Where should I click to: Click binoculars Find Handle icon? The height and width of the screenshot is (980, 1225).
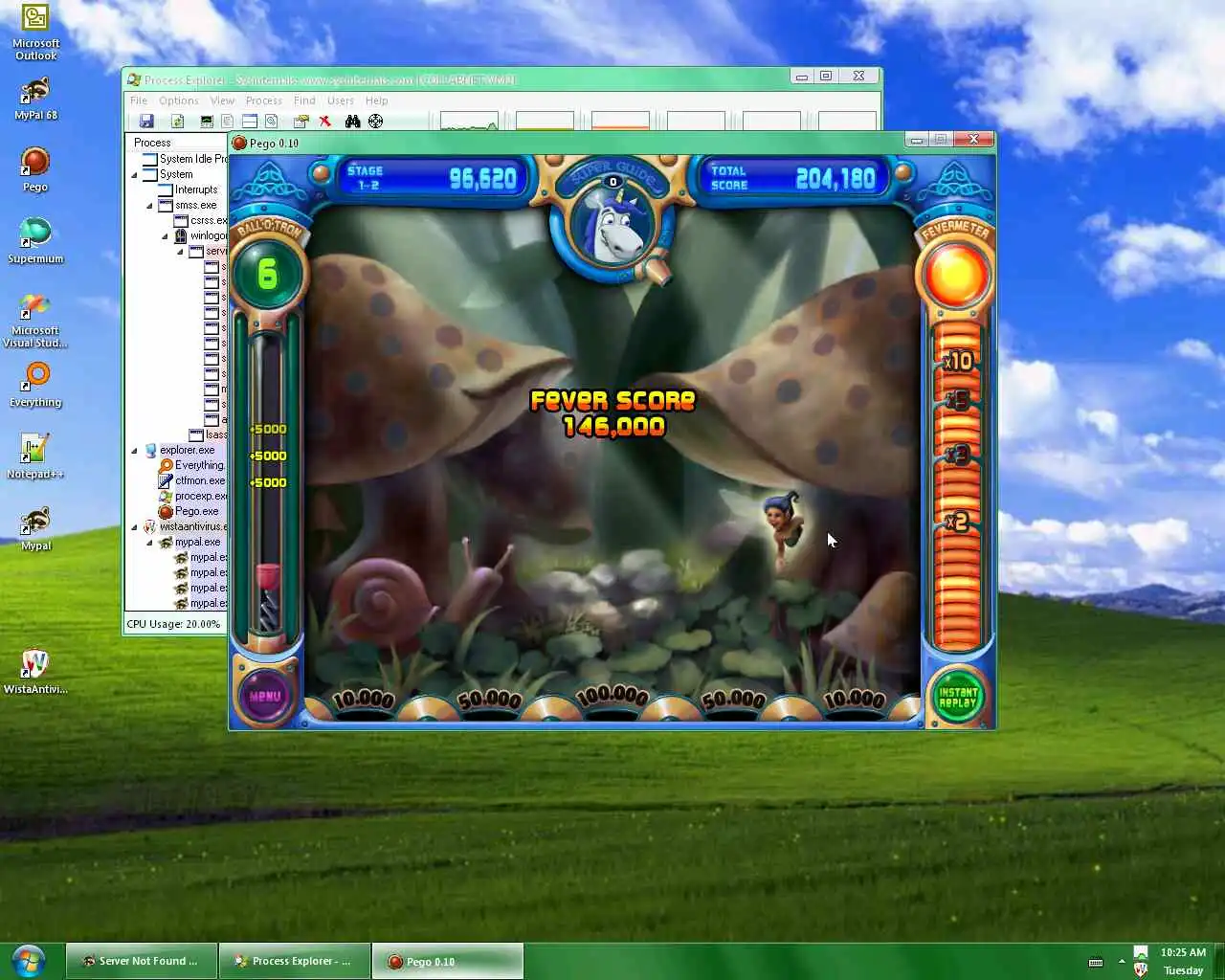tap(352, 122)
